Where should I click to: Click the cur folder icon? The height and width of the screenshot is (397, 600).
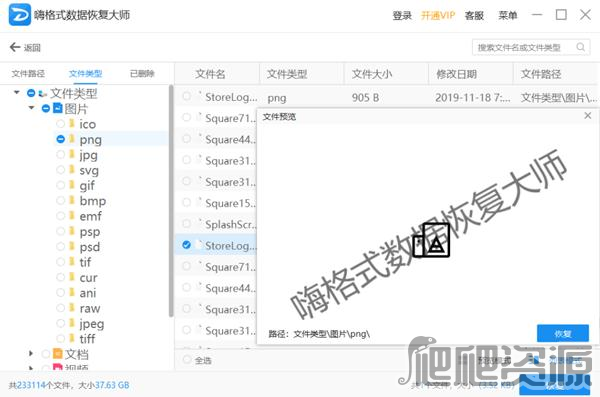(x=71, y=276)
